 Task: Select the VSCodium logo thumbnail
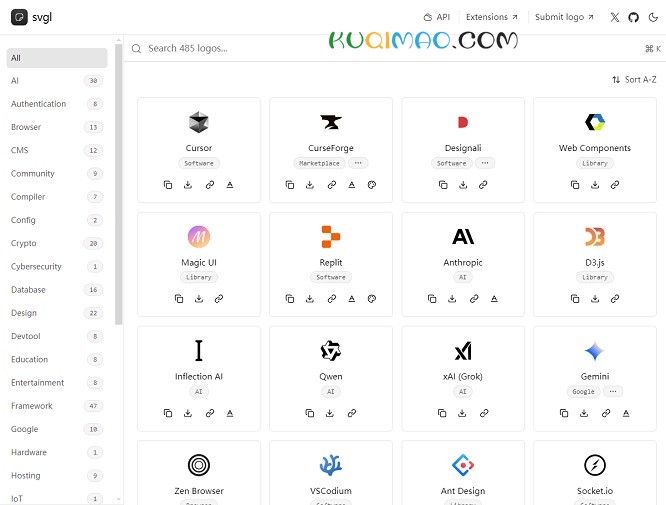coord(330,465)
